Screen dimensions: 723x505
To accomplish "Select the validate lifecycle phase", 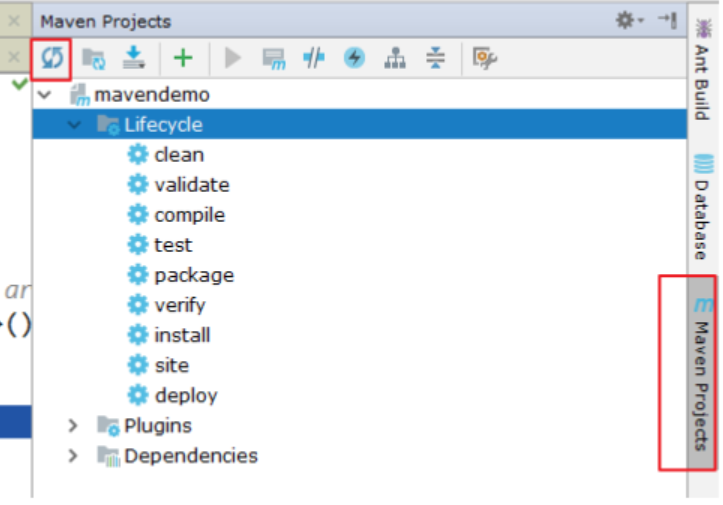I will tap(192, 185).
